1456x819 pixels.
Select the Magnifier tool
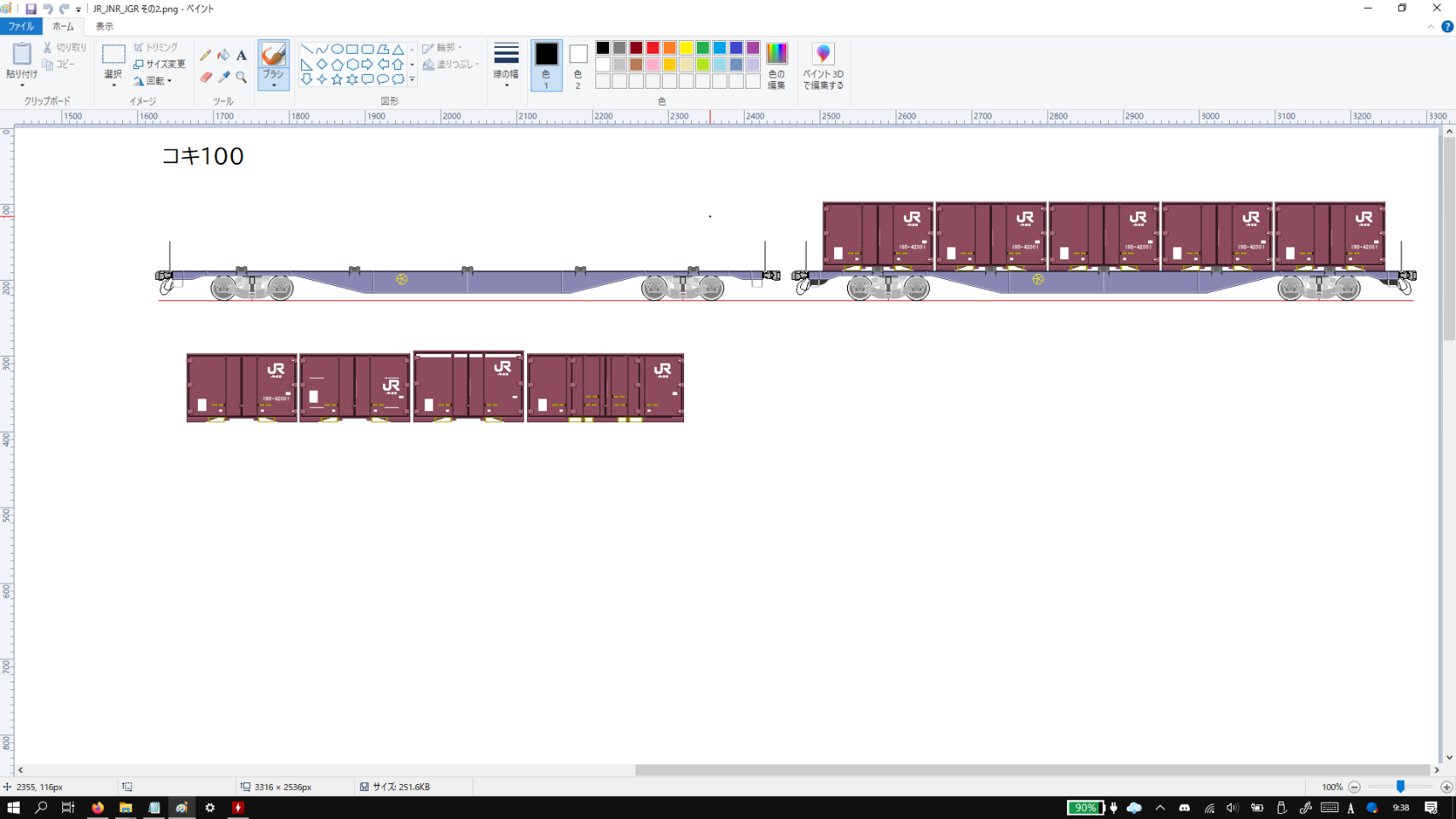[x=241, y=78]
